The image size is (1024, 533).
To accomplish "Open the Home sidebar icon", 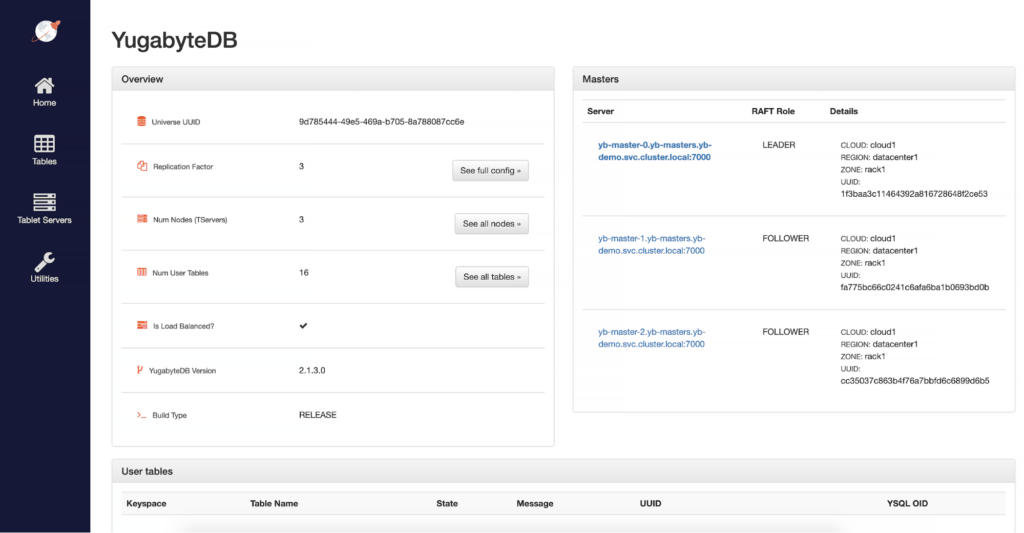I will pyautogui.click(x=44, y=86).
